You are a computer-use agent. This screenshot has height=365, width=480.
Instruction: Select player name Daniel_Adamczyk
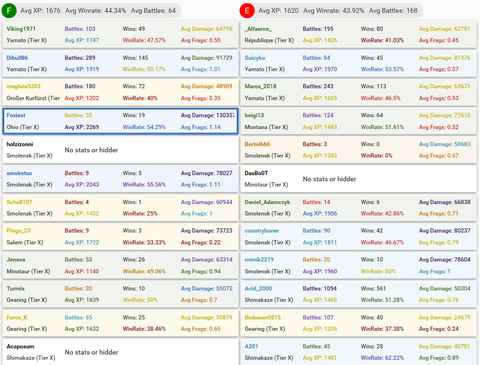[x=267, y=202]
